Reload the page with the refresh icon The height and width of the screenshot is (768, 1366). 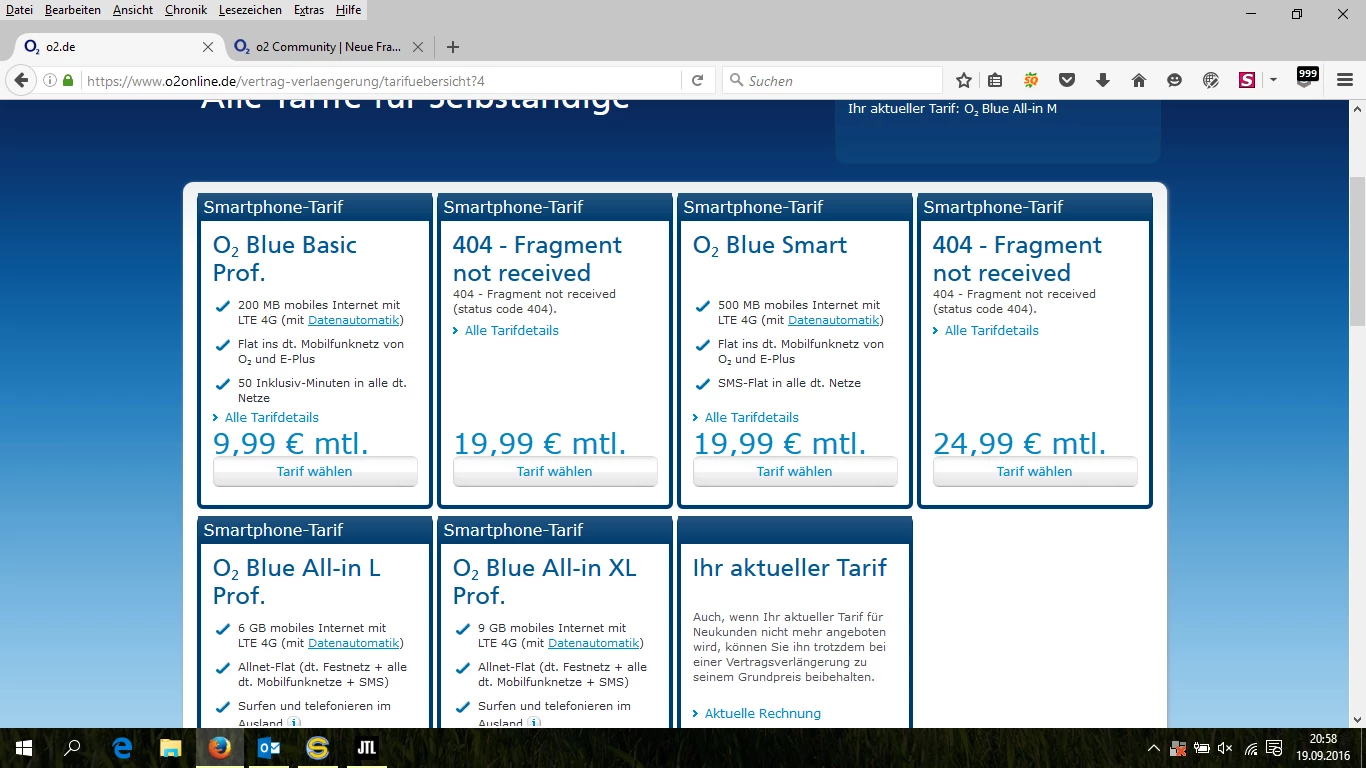[697, 80]
